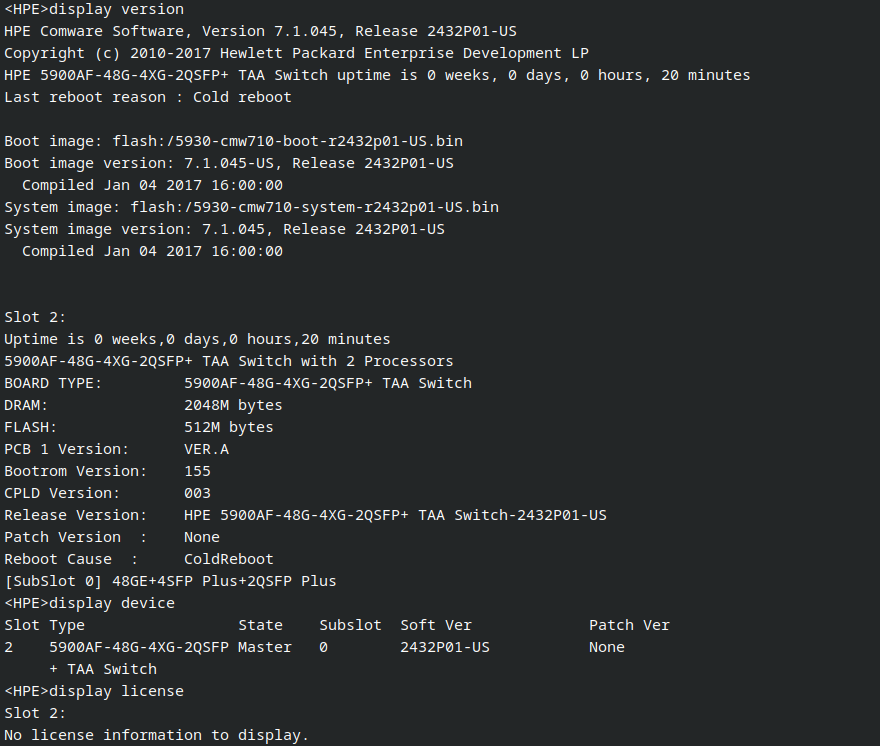Click the 'display version' command text
The width and height of the screenshot is (880, 746).
[x=116, y=9]
